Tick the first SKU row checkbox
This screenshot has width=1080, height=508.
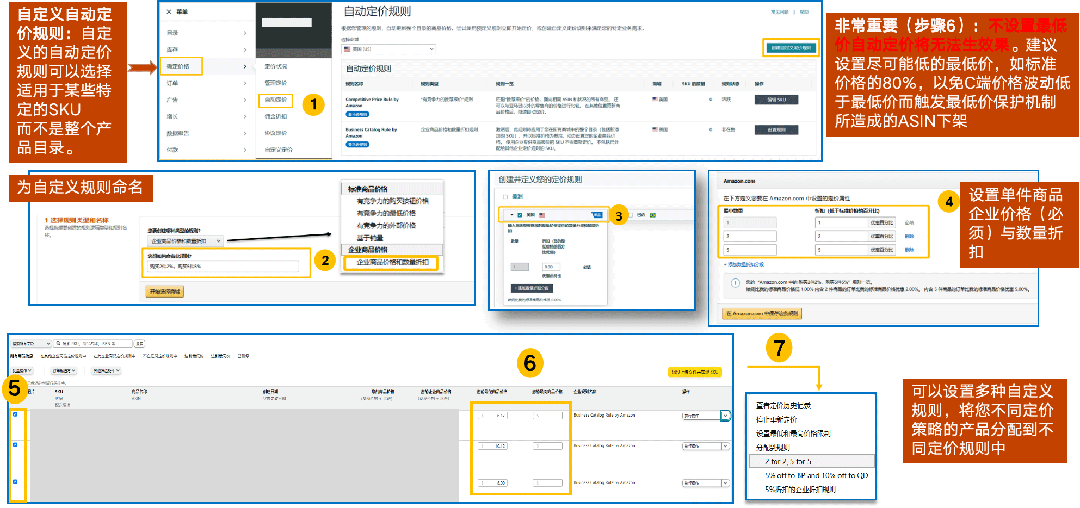14,415
